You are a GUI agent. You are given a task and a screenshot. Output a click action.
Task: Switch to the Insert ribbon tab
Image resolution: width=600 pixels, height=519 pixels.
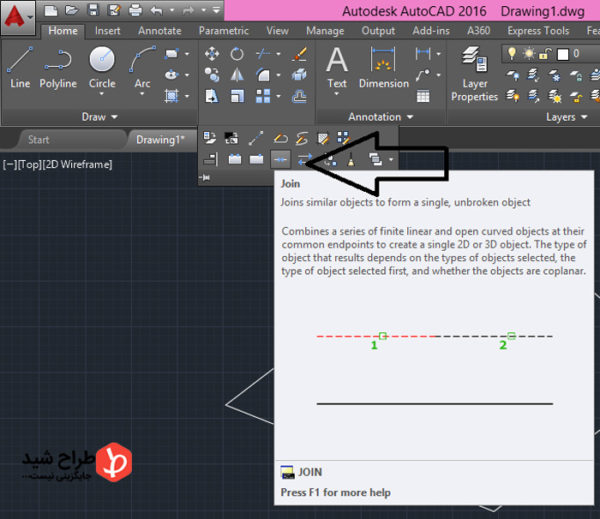[x=108, y=31]
